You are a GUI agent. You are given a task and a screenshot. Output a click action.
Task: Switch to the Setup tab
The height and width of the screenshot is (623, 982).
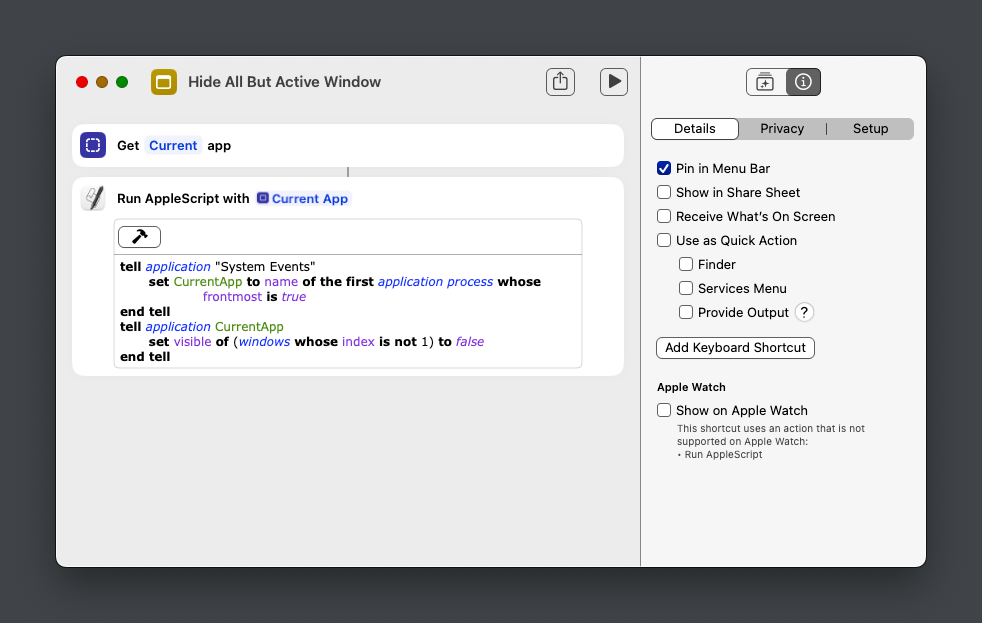tap(870, 129)
